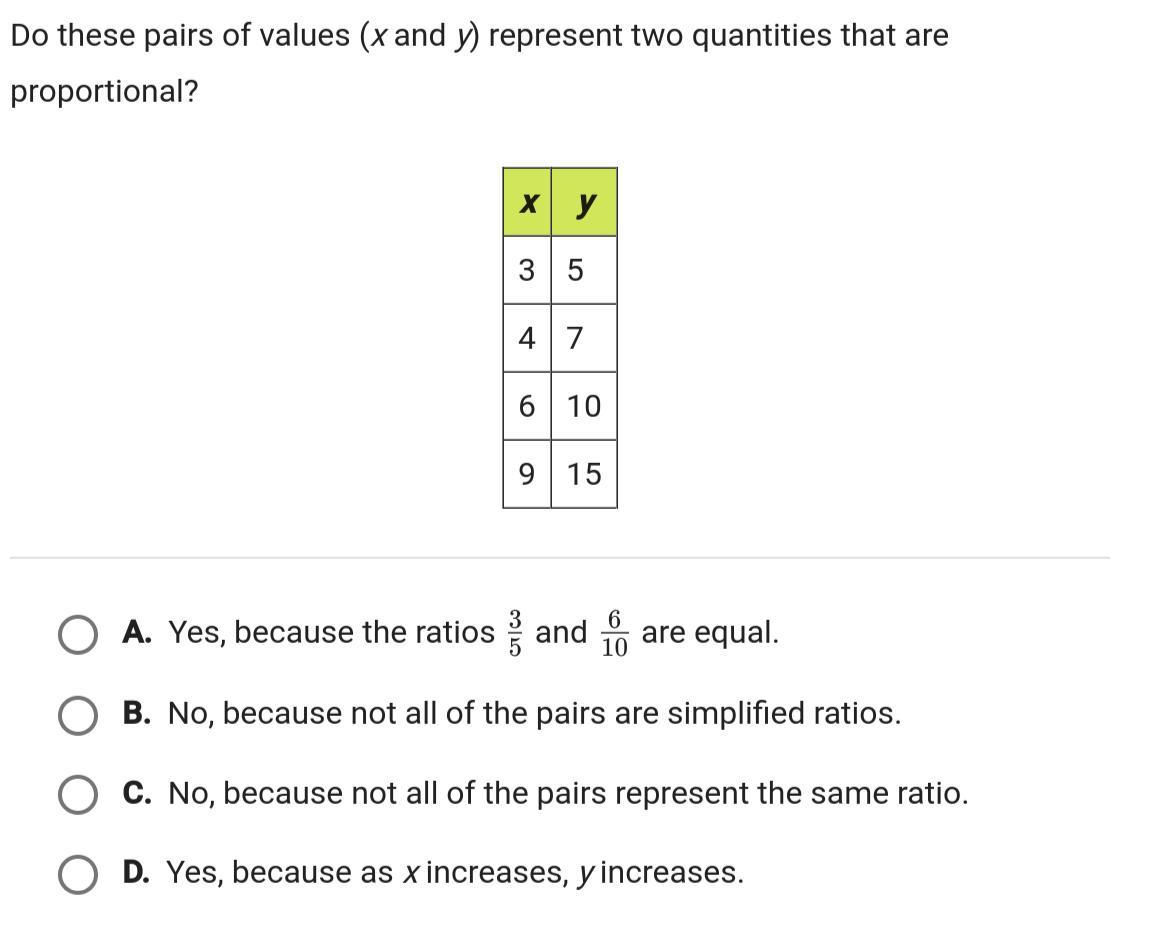Image resolution: width=1168 pixels, height=946 pixels.
Task: Click the question text about proportional quantities
Action: (478, 36)
